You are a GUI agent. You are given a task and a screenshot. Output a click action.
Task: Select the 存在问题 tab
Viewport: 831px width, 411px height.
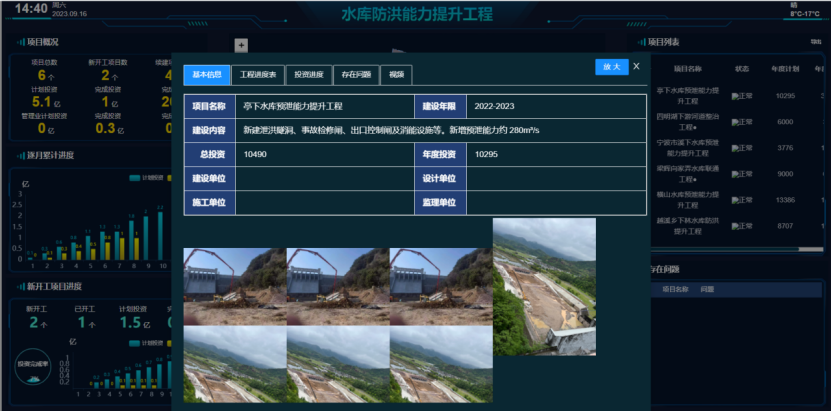click(355, 75)
